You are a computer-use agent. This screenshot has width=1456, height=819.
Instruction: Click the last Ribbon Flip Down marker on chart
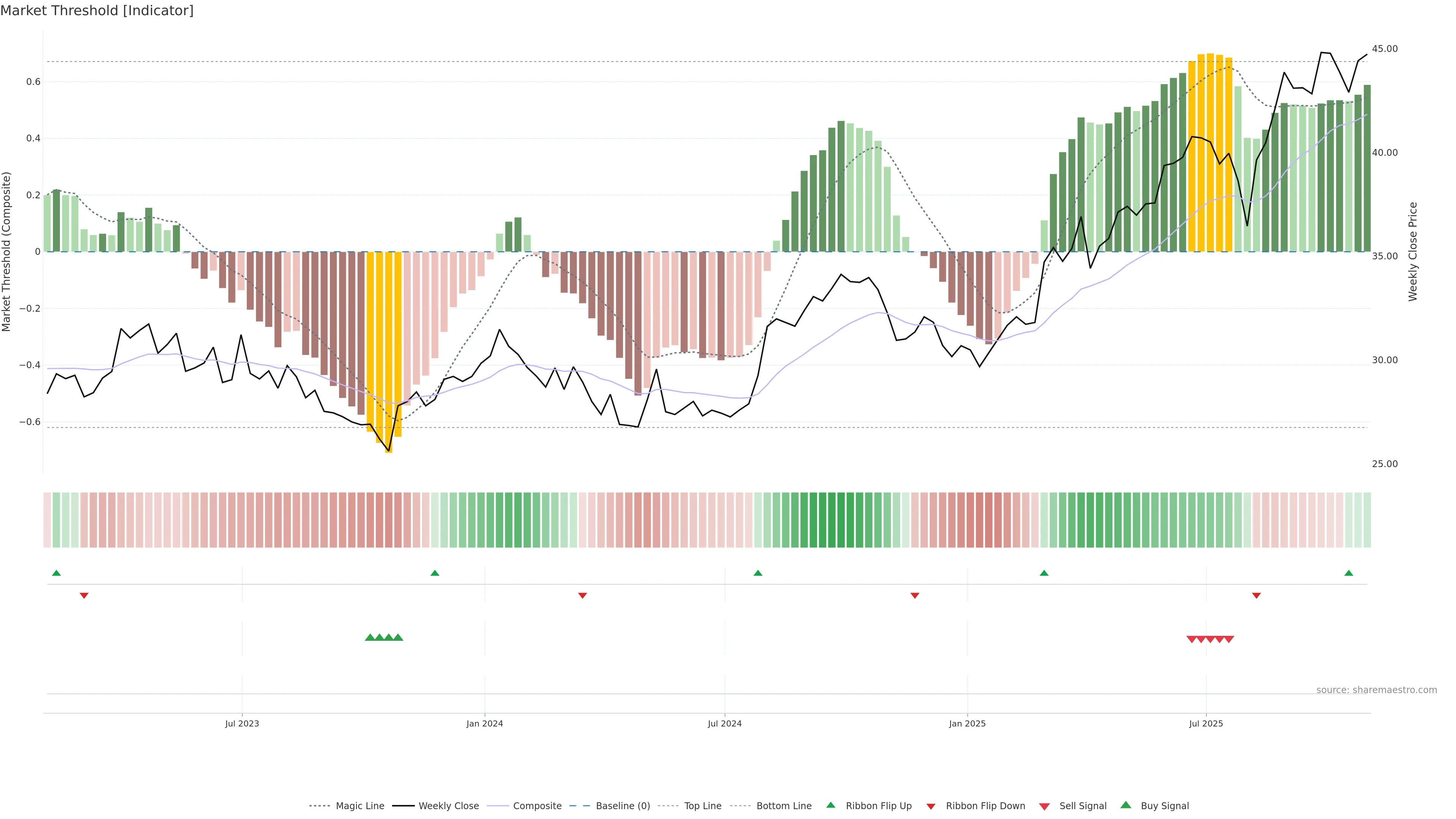click(x=1257, y=595)
